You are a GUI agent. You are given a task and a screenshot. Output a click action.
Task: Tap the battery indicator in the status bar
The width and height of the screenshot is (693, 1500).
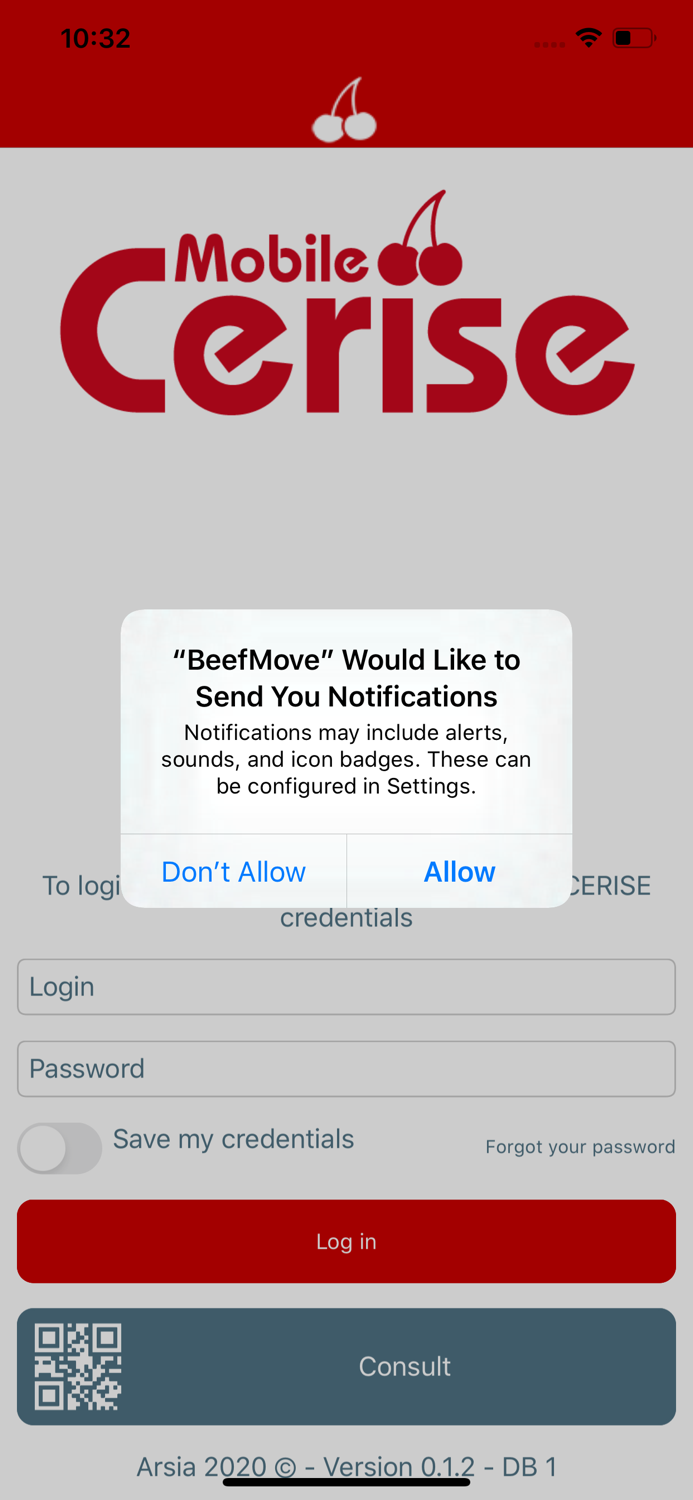(x=632, y=37)
